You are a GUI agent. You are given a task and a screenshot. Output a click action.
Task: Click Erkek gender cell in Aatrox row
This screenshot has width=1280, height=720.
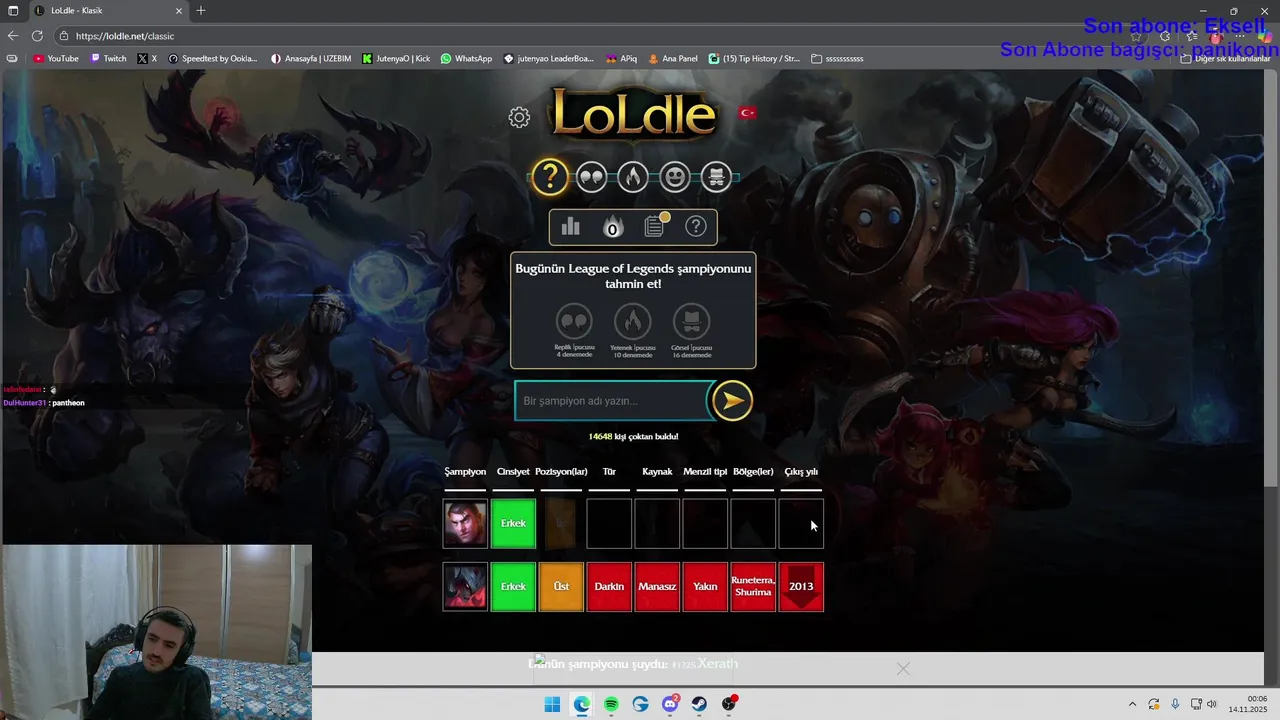pos(513,587)
